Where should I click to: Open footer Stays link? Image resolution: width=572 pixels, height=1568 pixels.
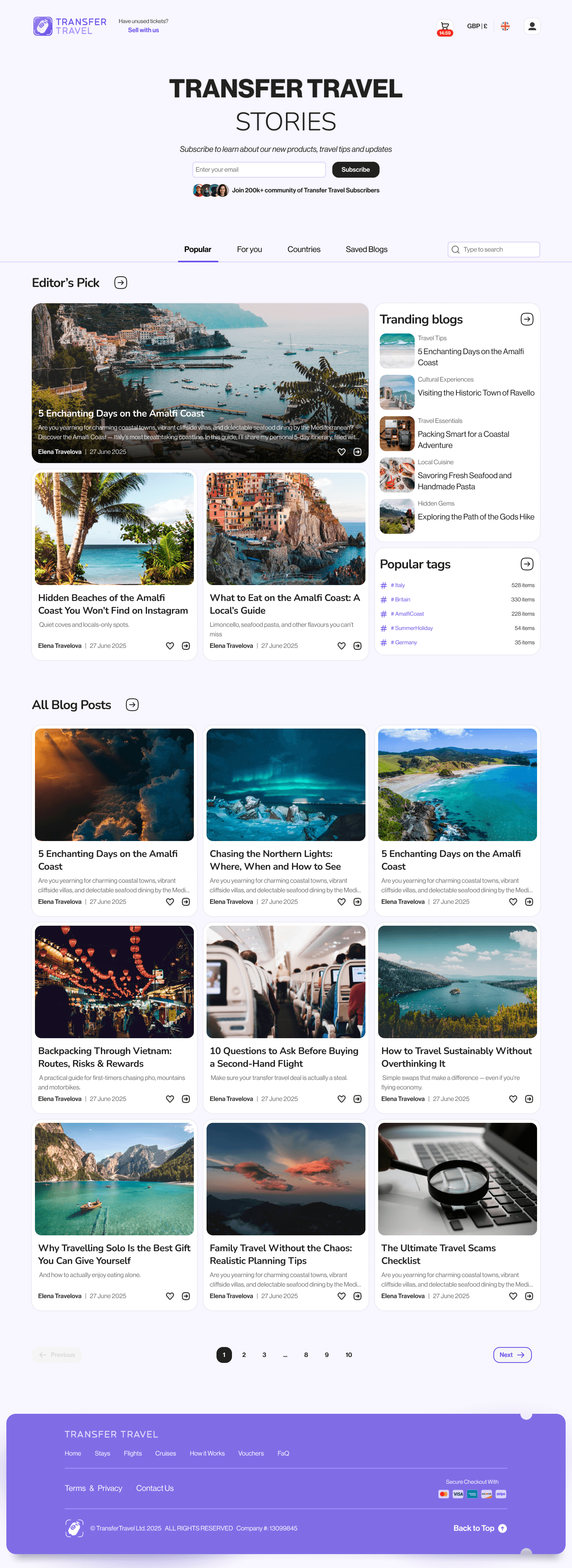(102, 1454)
